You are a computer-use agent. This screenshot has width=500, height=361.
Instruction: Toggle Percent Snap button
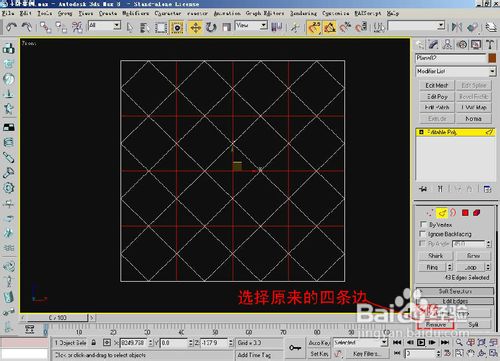tap(346, 27)
